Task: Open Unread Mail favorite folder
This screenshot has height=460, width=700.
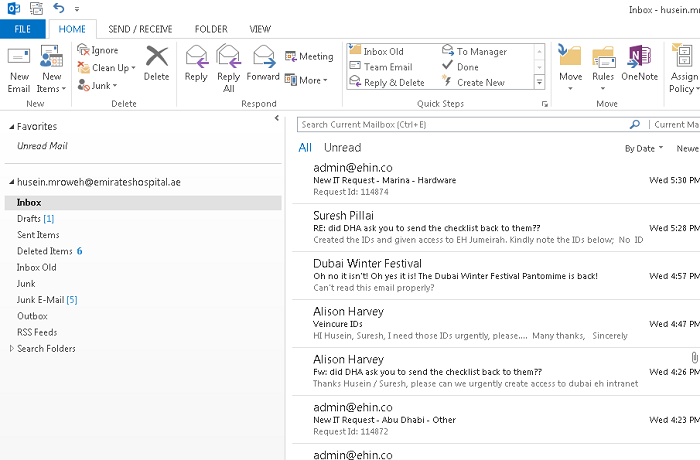Action: (x=42, y=146)
